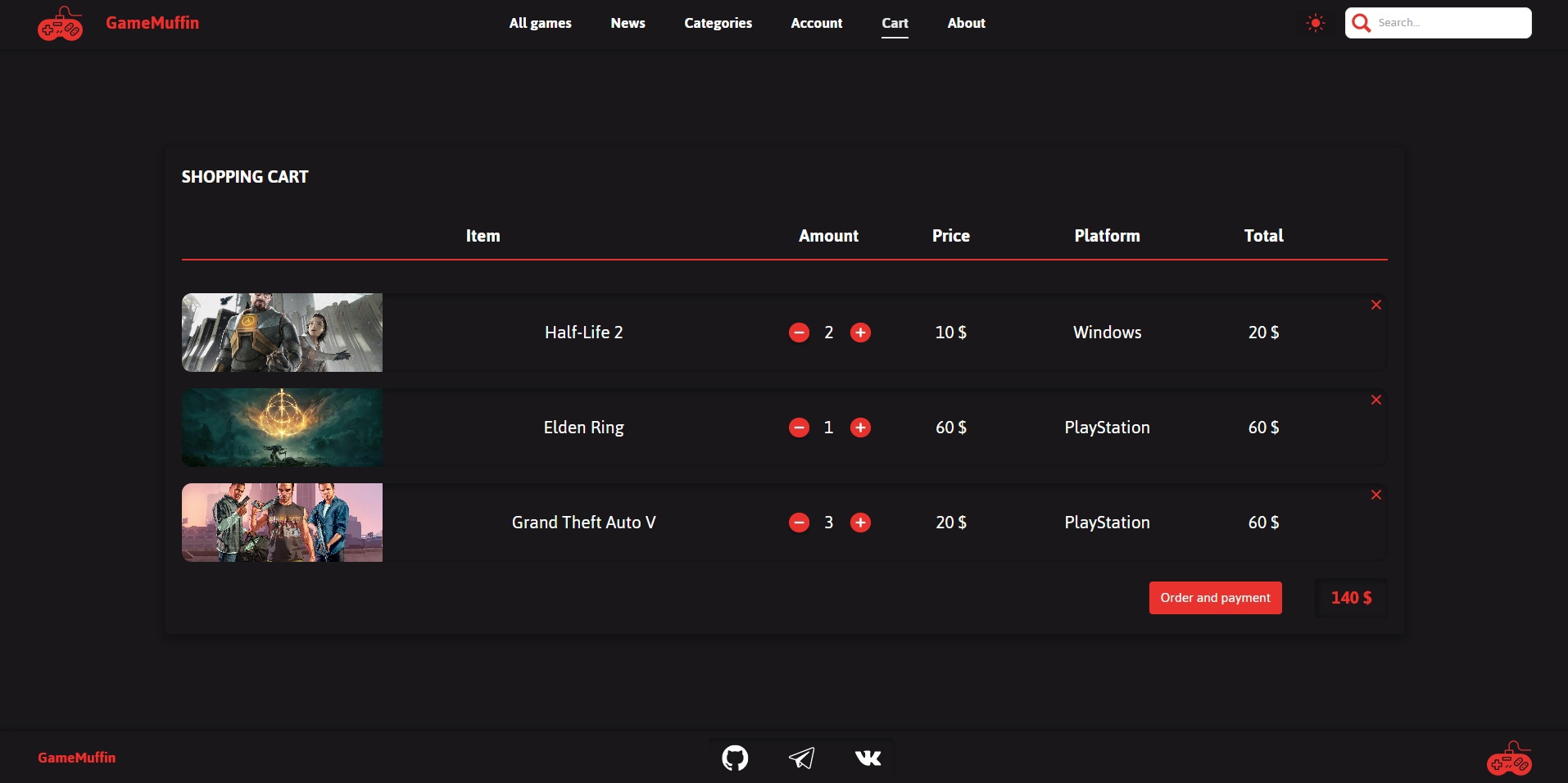Remove Elden Ring from cart
Viewport: 1568px width, 783px height.
pos(1376,400)
